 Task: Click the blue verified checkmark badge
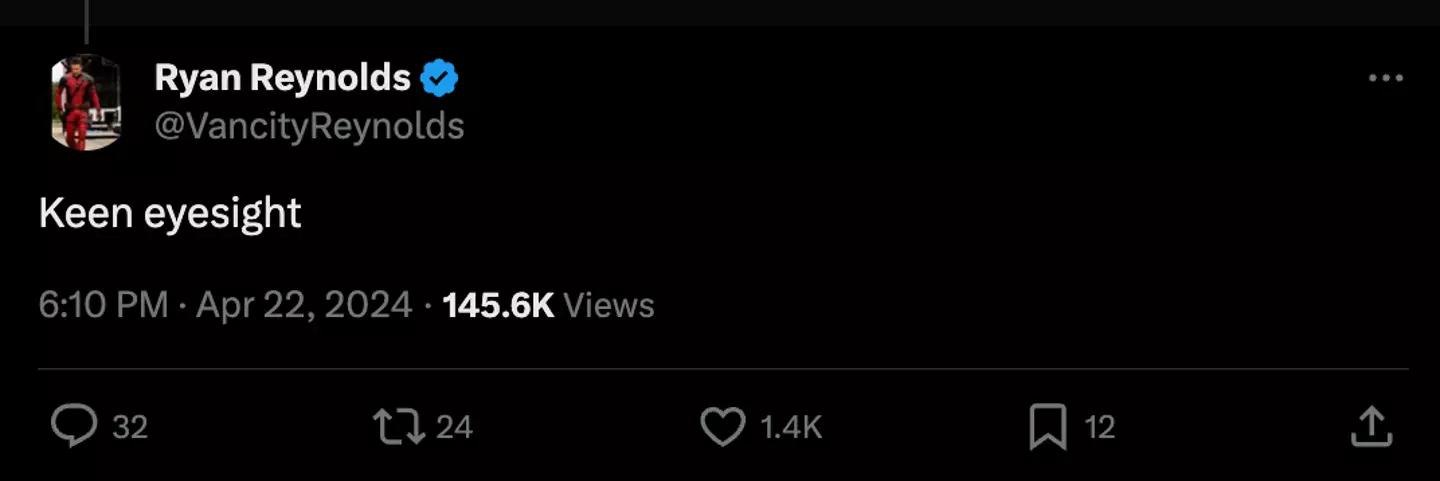(x=439, y=78)
